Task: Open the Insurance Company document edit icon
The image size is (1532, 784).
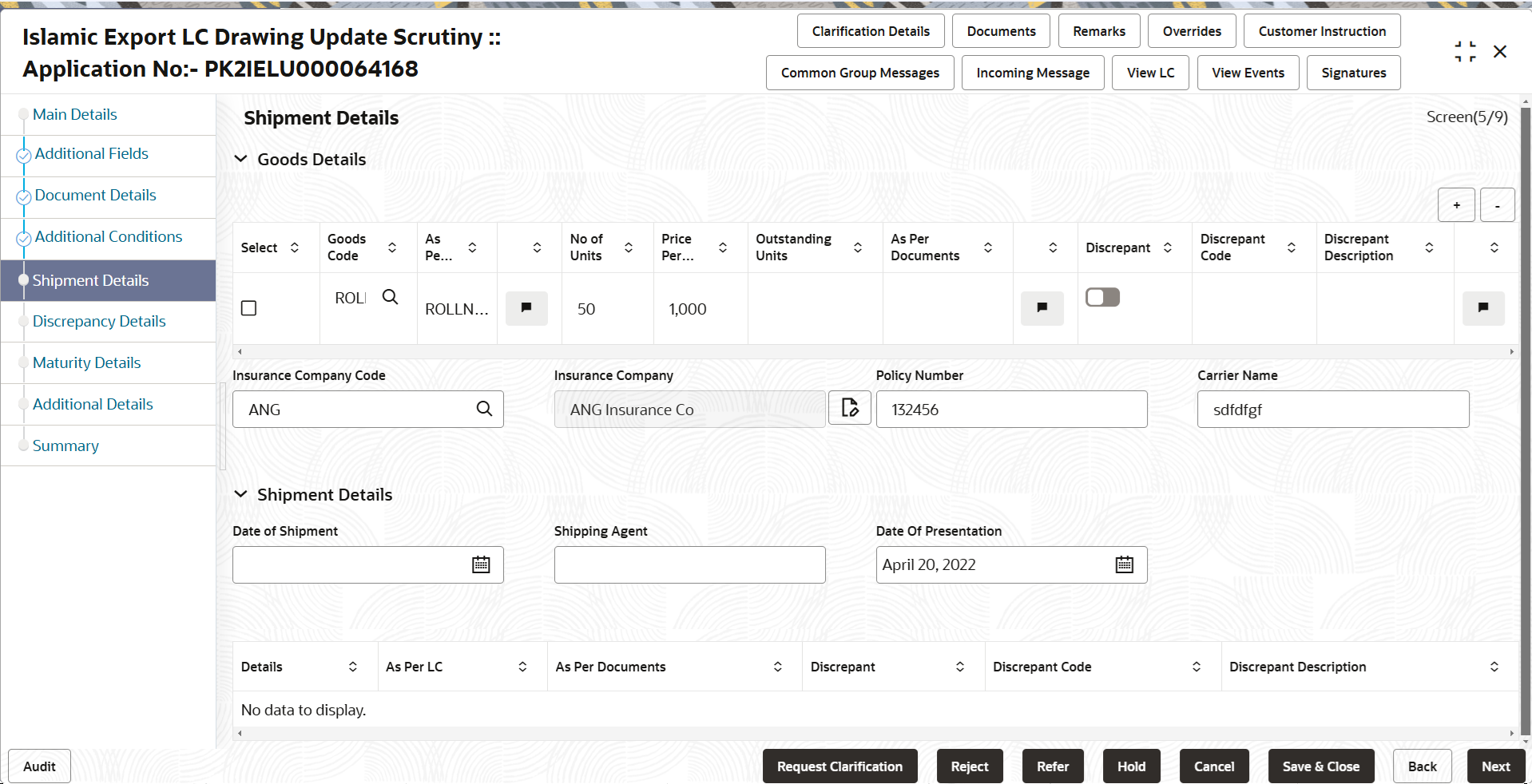Action: [x=850, y=408]
